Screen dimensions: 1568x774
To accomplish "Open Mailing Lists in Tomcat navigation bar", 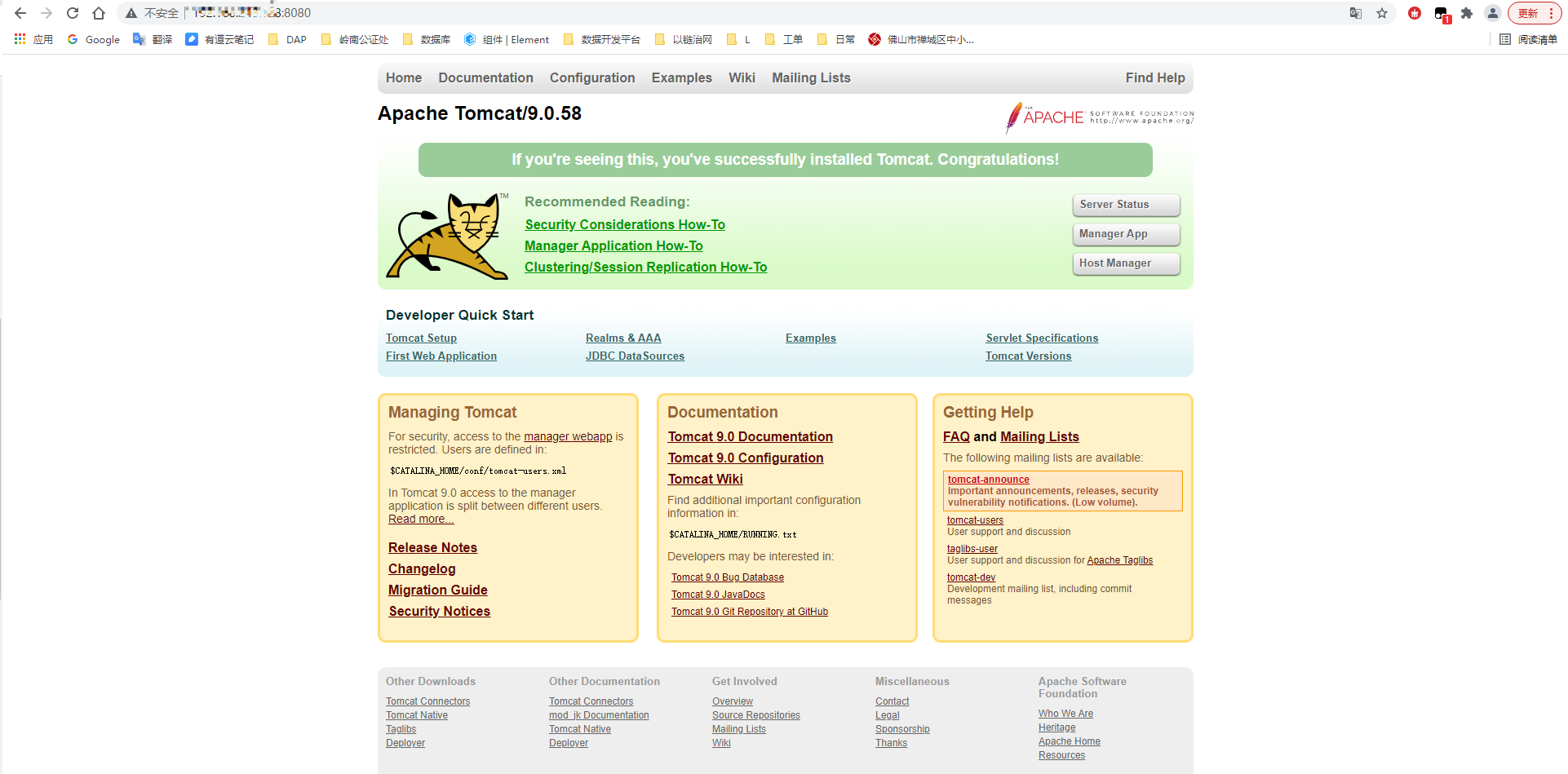I will coord(811,78).
